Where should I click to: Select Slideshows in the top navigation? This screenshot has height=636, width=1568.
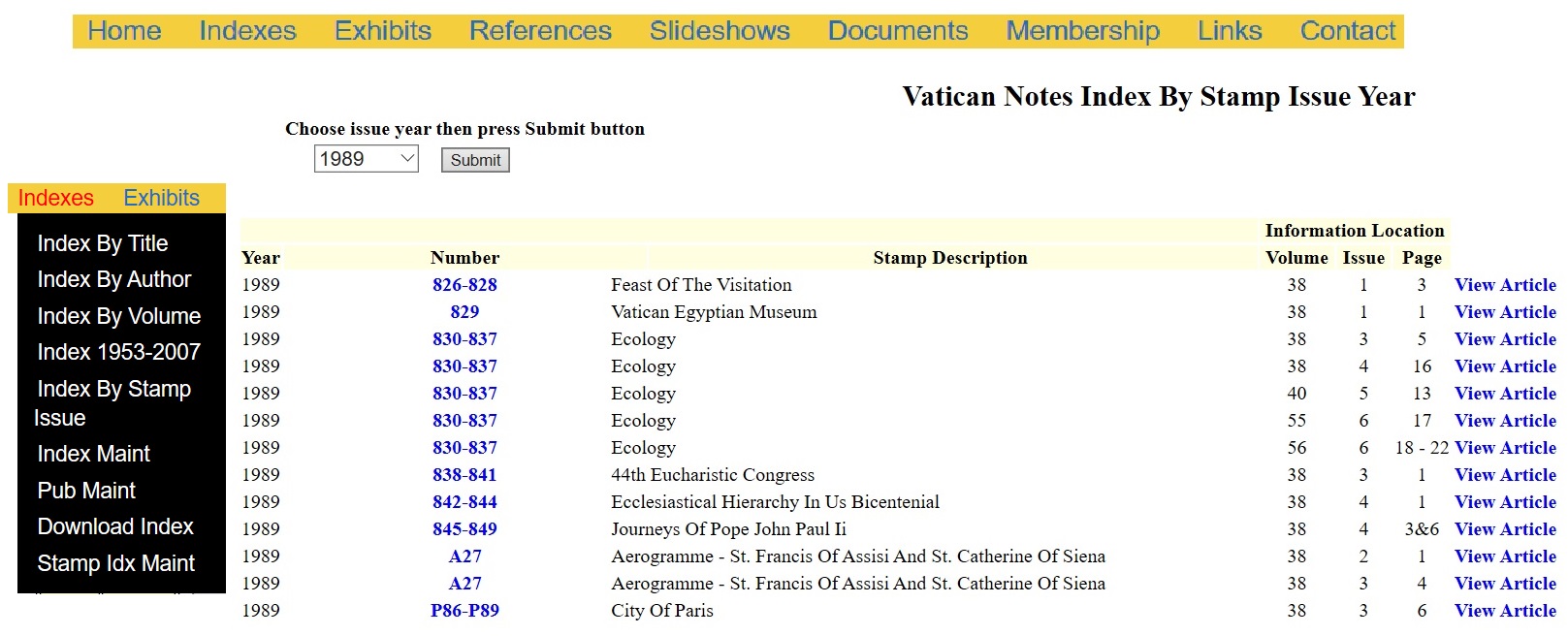coord(720,31)
